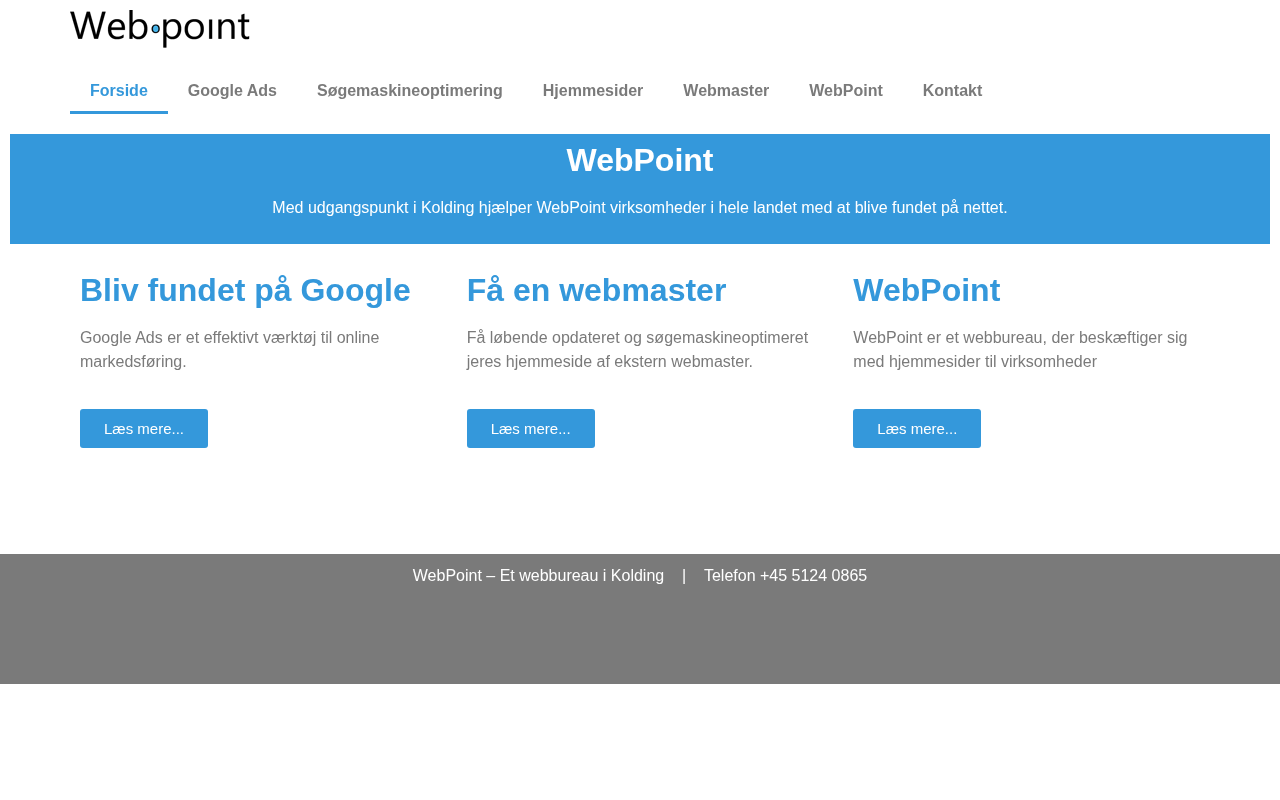Screen dimensions: 1280x800
Task: Open the blue WebPoint column heading
Action: (927, 290)
